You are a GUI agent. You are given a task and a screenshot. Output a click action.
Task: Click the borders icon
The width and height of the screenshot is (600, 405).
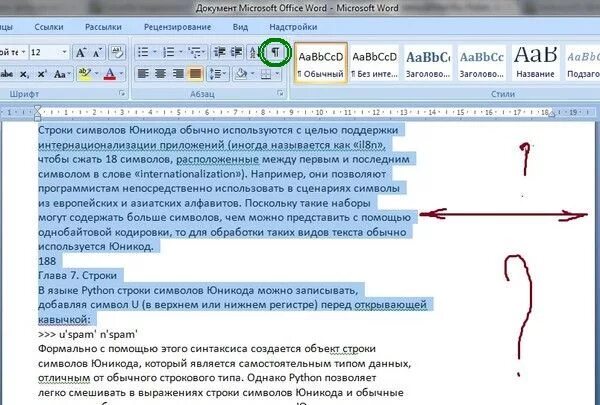coord(266,73)
